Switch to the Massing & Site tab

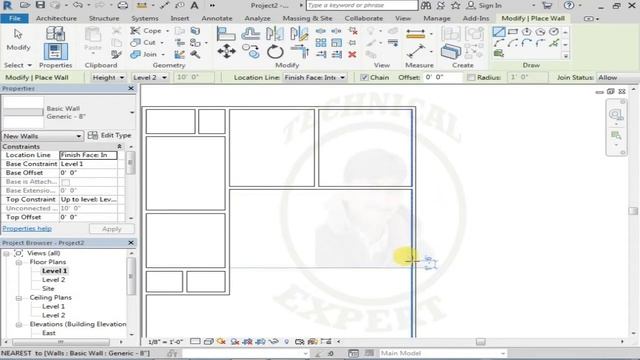pos(307,18)
